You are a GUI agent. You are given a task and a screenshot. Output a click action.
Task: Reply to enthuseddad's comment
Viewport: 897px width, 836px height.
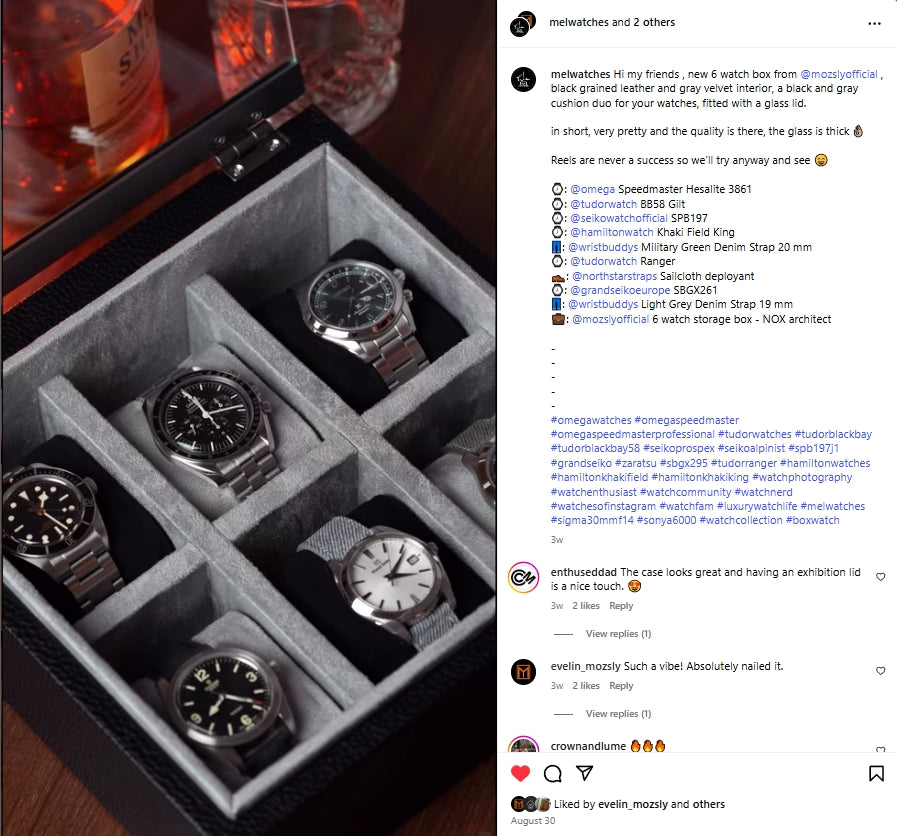(x=621, y=605)
